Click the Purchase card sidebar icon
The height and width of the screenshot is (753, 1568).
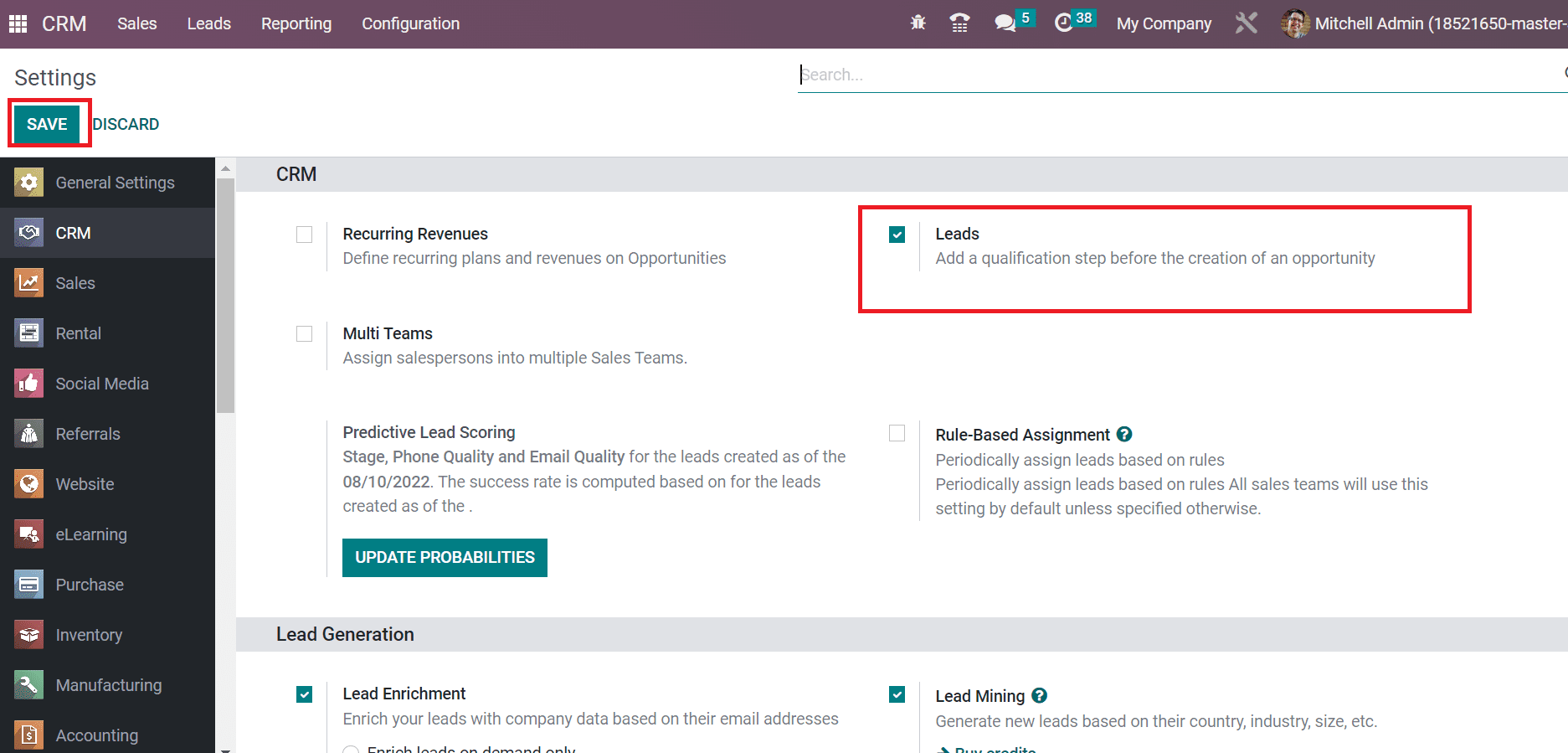point(29,585)
